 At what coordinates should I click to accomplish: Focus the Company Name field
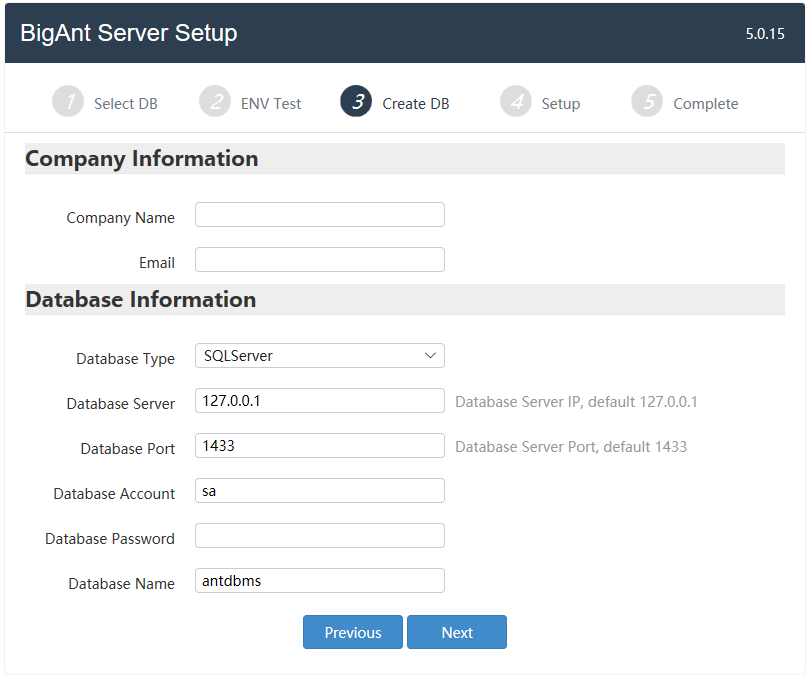tap(320, 215)
